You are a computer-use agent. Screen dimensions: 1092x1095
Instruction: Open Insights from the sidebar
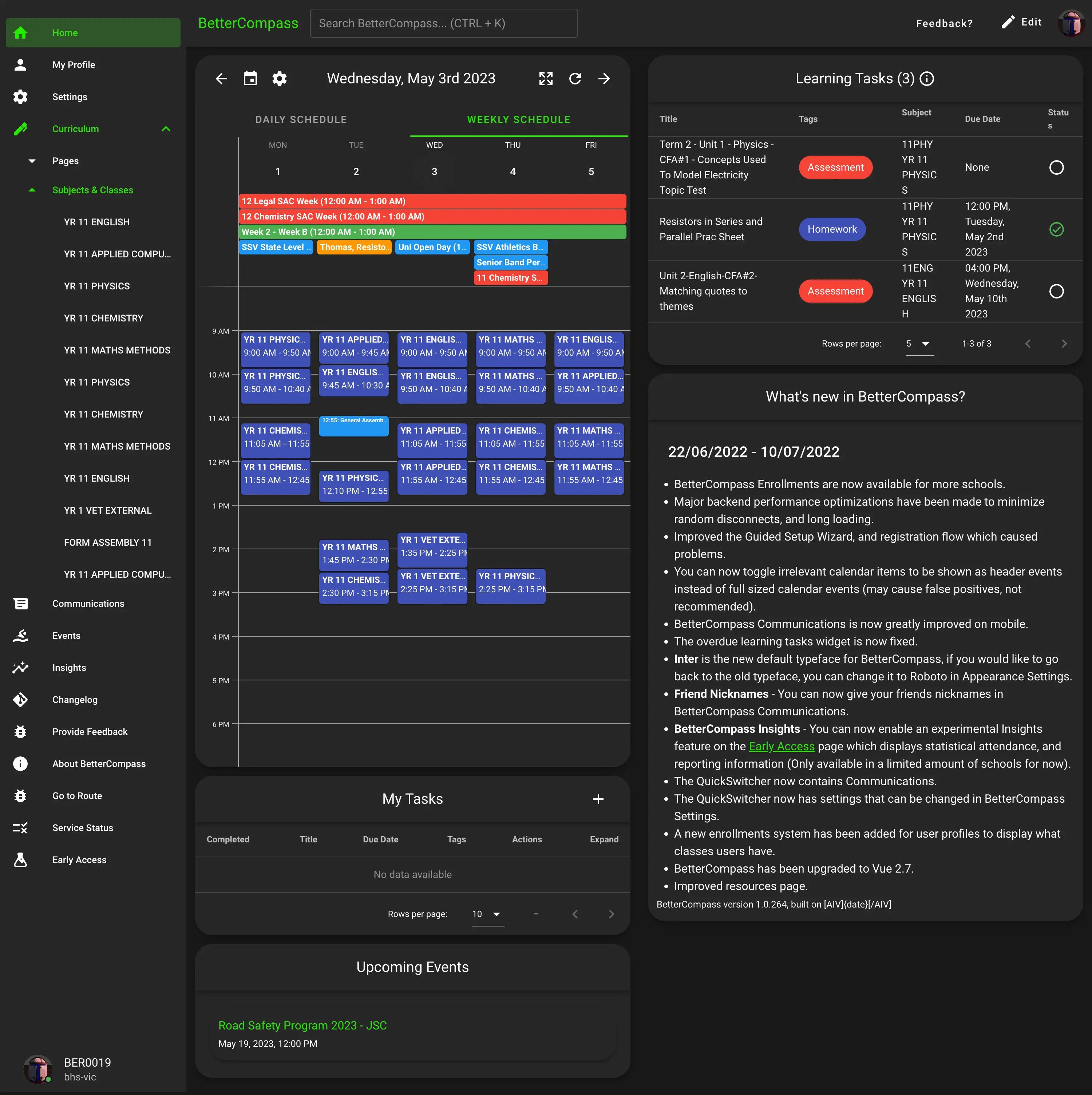pyautogui.click(x=69, y=668)
